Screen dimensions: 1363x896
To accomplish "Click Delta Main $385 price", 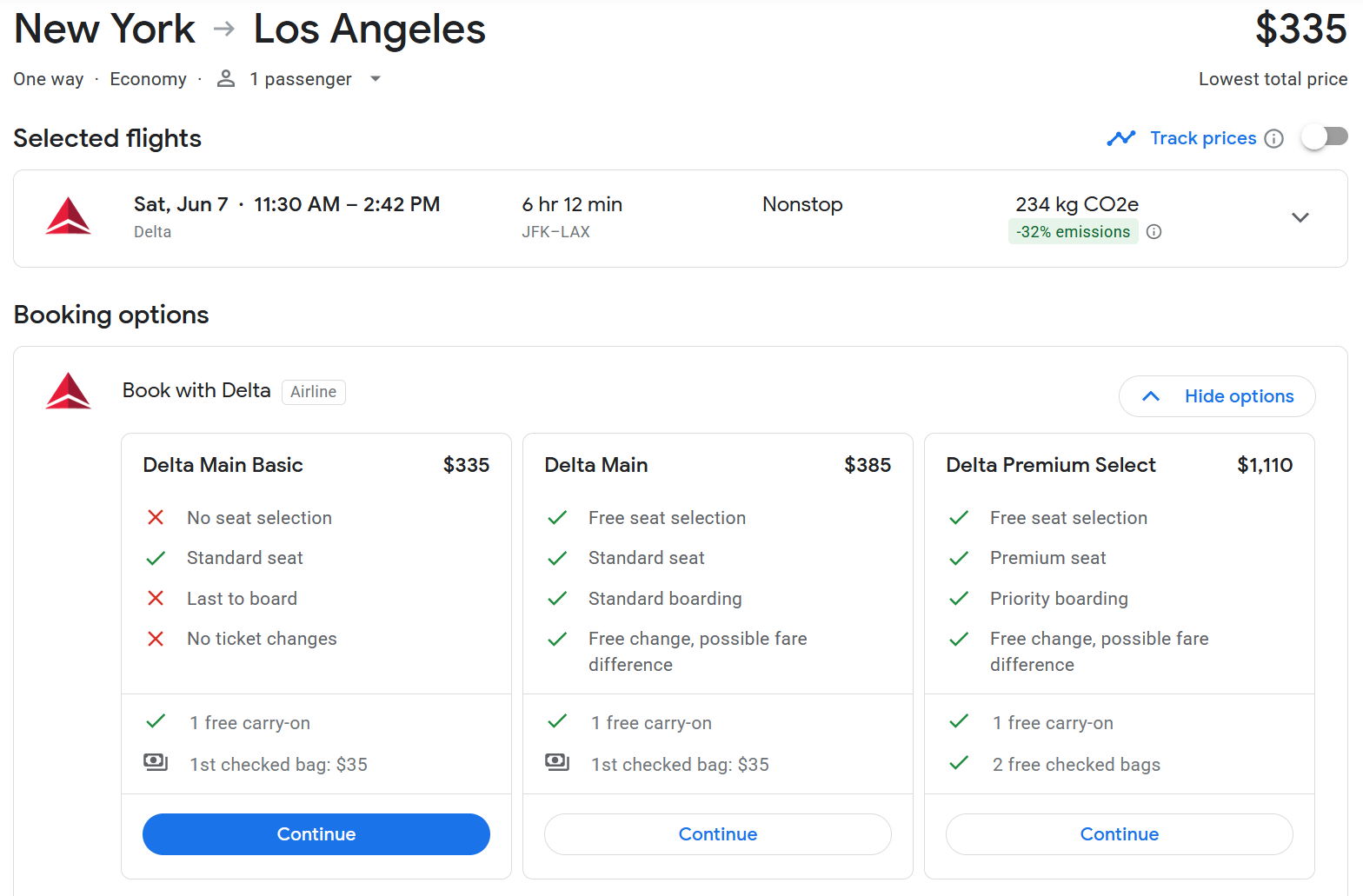I will click(868, 465).
